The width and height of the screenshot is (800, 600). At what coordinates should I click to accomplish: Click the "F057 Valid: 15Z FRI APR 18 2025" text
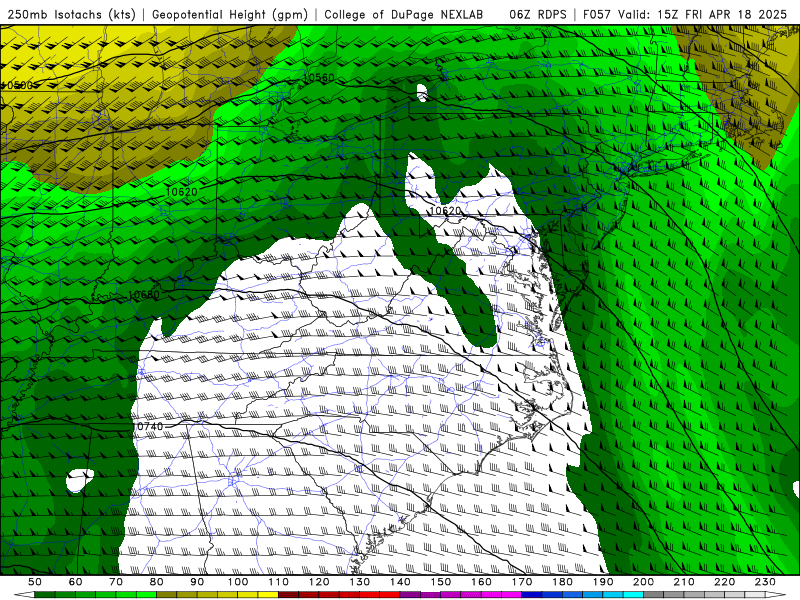pos(685,15)
